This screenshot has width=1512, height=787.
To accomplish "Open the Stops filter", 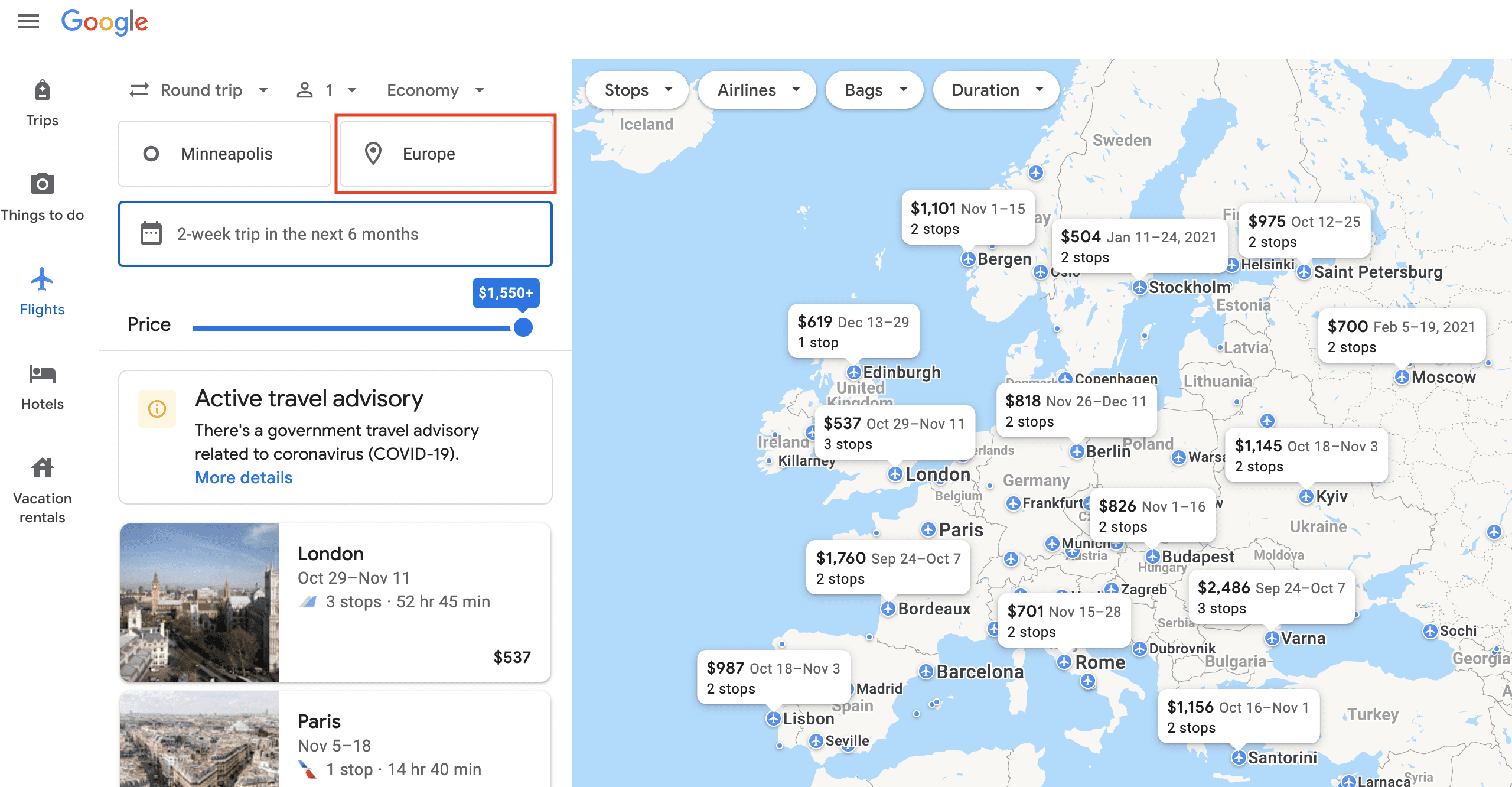I will [x=637, y=90].
